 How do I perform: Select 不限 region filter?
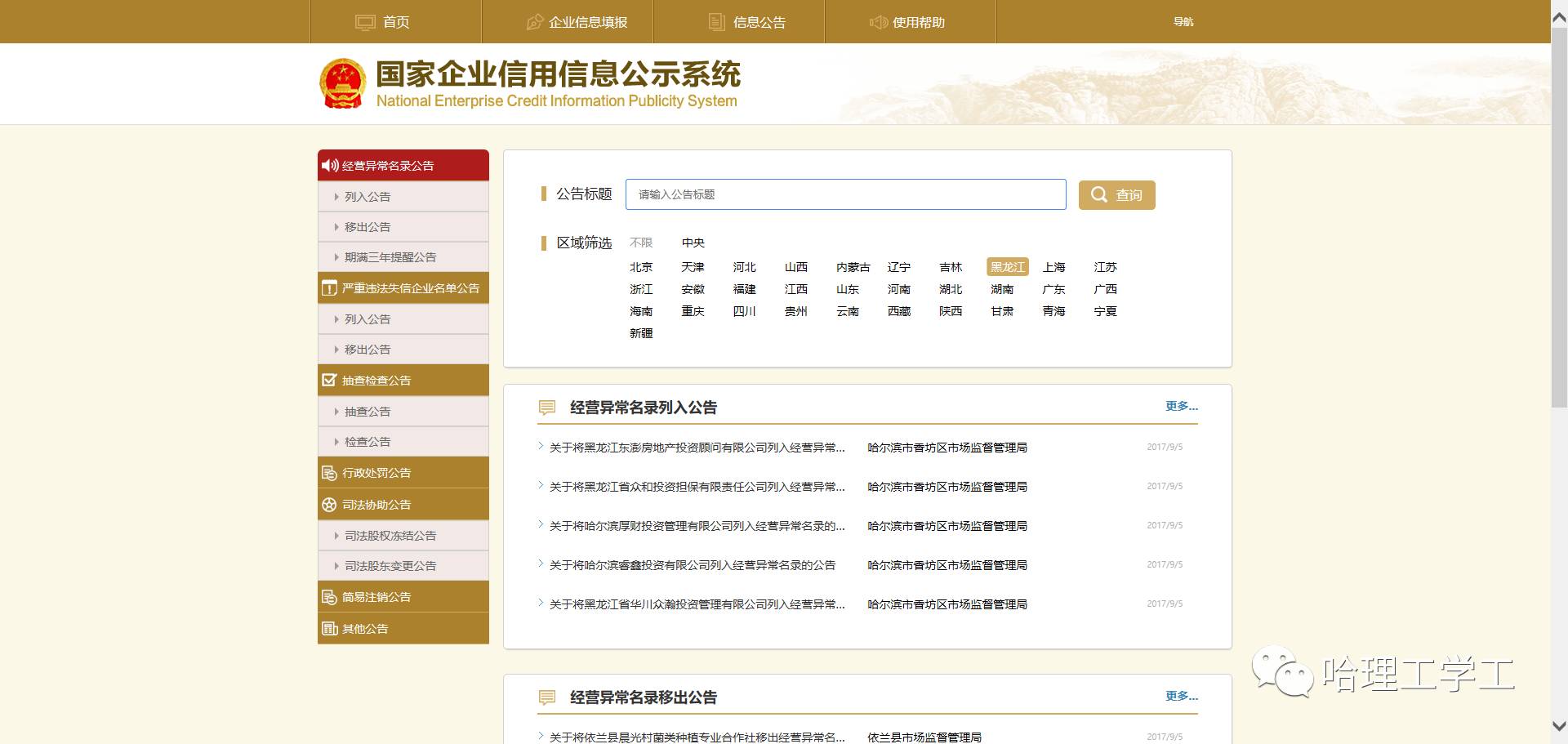pyautogui.click(x=641, y=243)
